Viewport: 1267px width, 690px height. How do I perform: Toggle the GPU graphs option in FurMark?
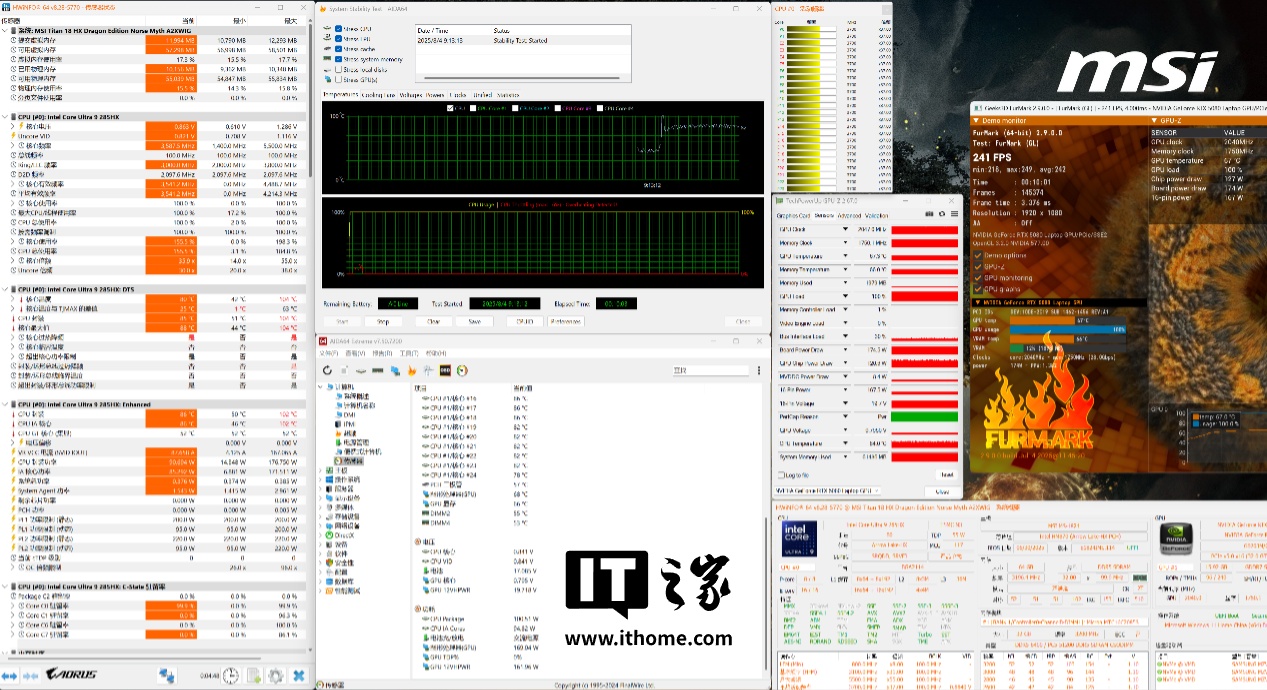978,290
